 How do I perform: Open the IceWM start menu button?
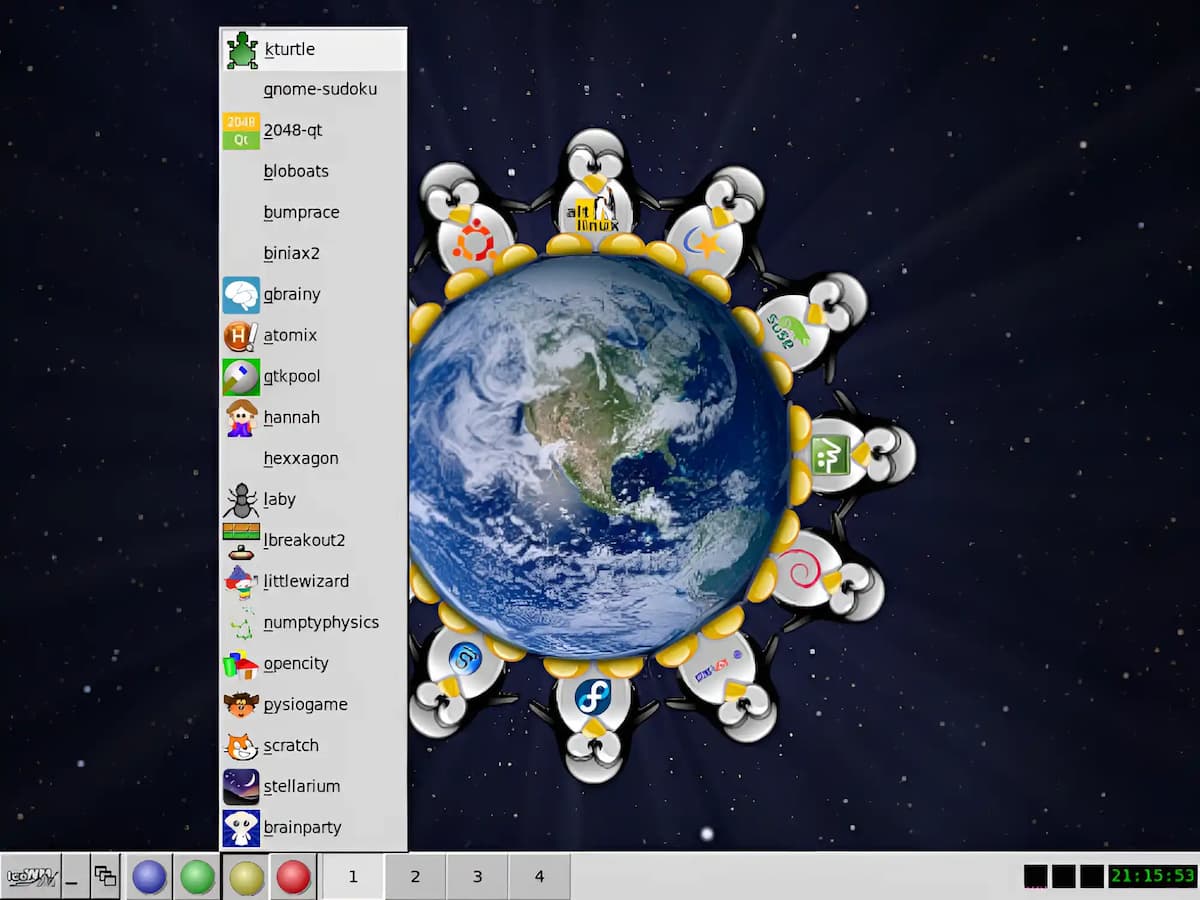click(x=30, y=877)
